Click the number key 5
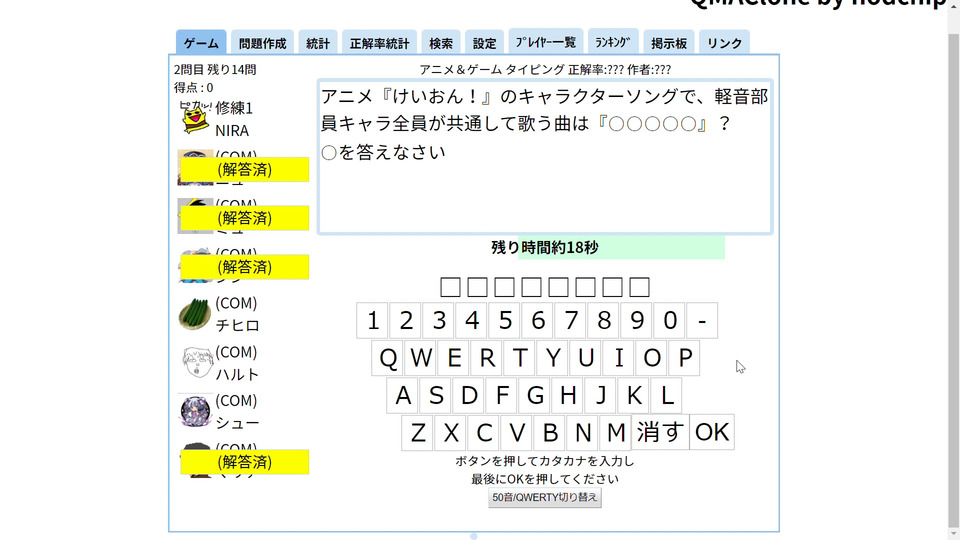The image size is (960, 540). pyautogui.click(x=505, y=320)
